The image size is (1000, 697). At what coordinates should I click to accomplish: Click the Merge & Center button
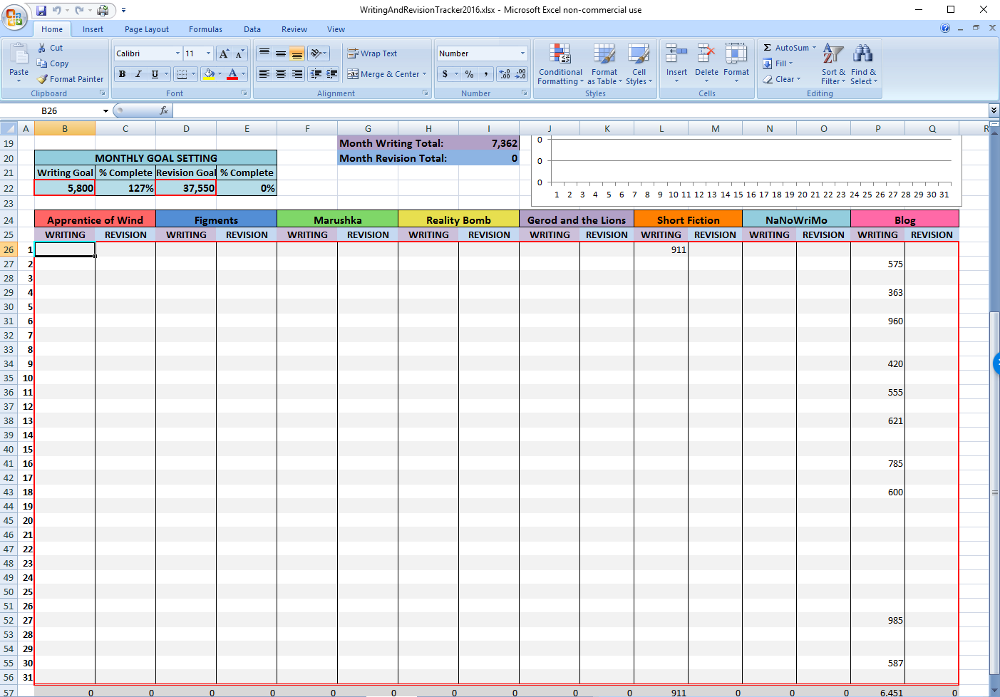click(x=386, y=74)
